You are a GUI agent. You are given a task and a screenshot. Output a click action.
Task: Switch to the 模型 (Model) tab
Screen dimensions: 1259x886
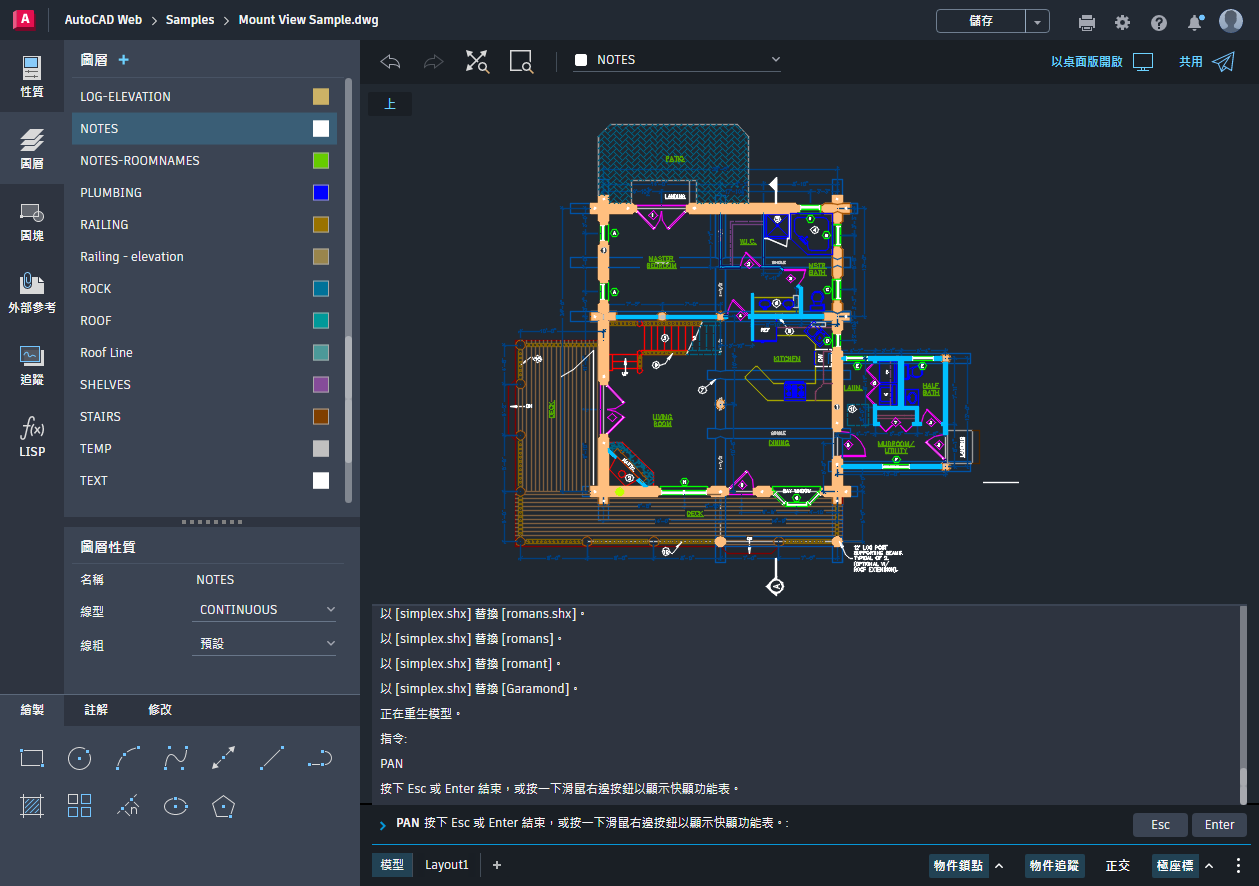(392, 865)
